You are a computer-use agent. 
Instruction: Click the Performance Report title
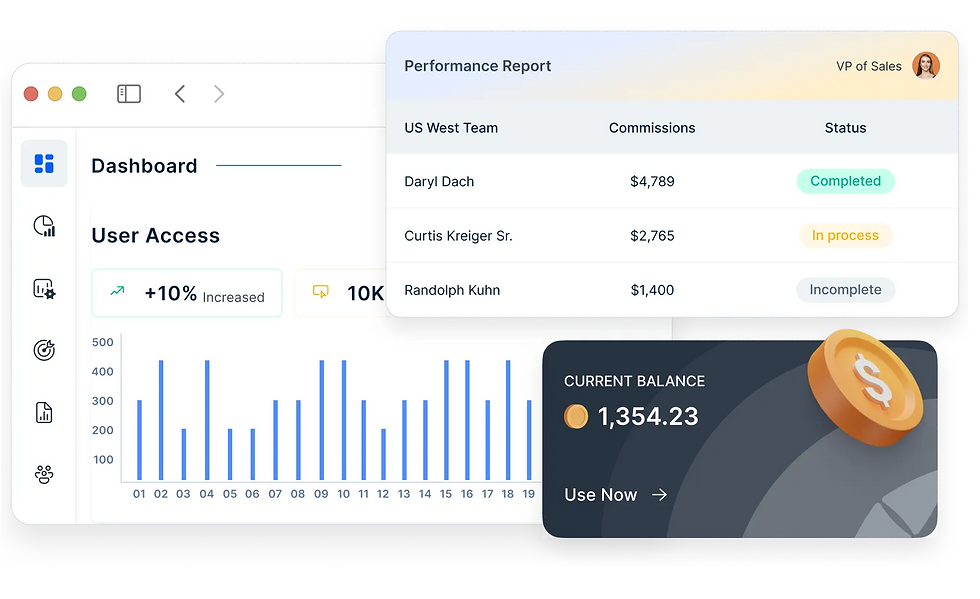[478, 66]
